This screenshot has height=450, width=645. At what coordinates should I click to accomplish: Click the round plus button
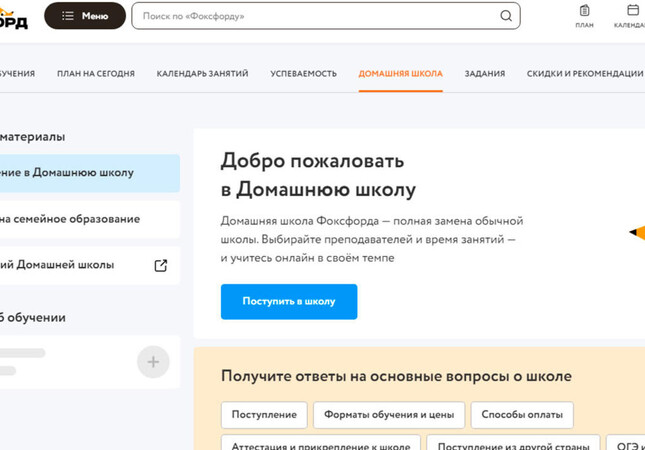[153, 362]
